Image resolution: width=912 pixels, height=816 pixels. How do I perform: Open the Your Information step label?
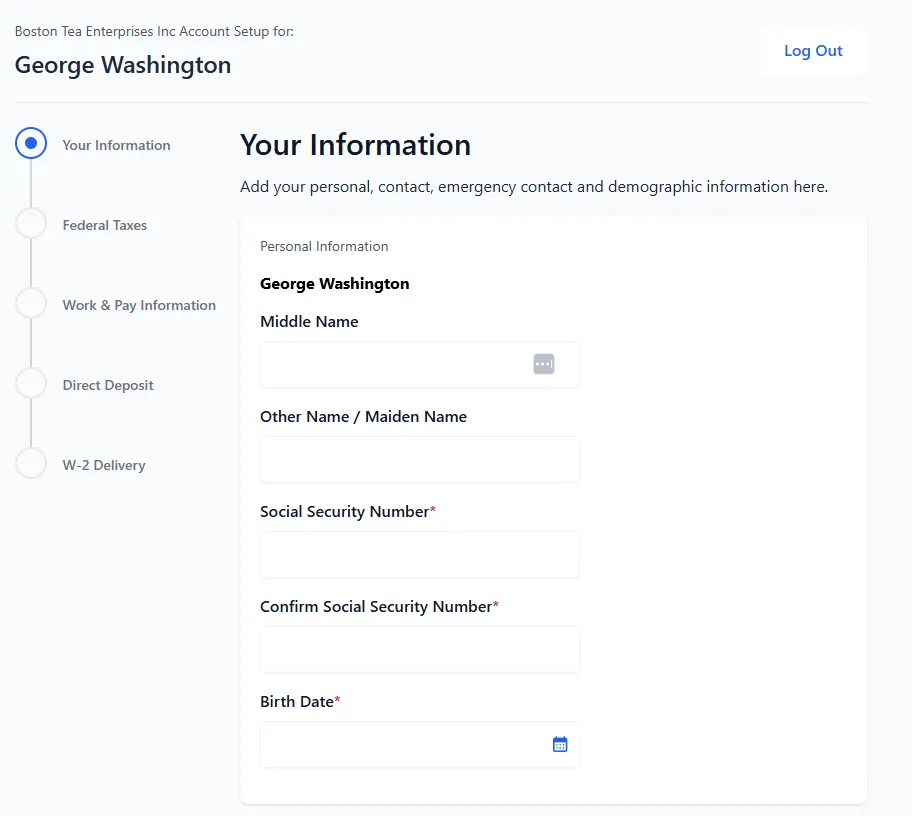116,145
